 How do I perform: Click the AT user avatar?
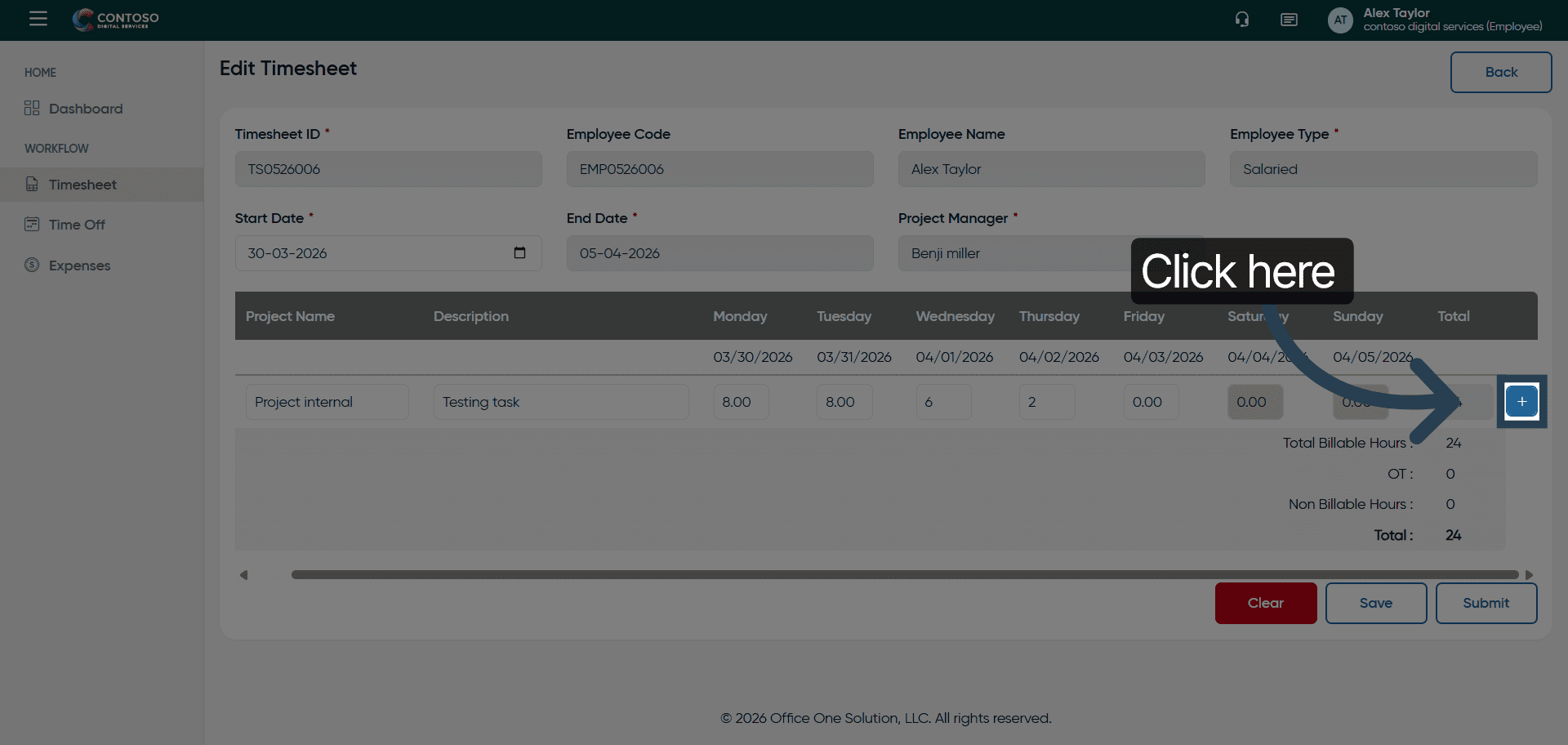1339,20
